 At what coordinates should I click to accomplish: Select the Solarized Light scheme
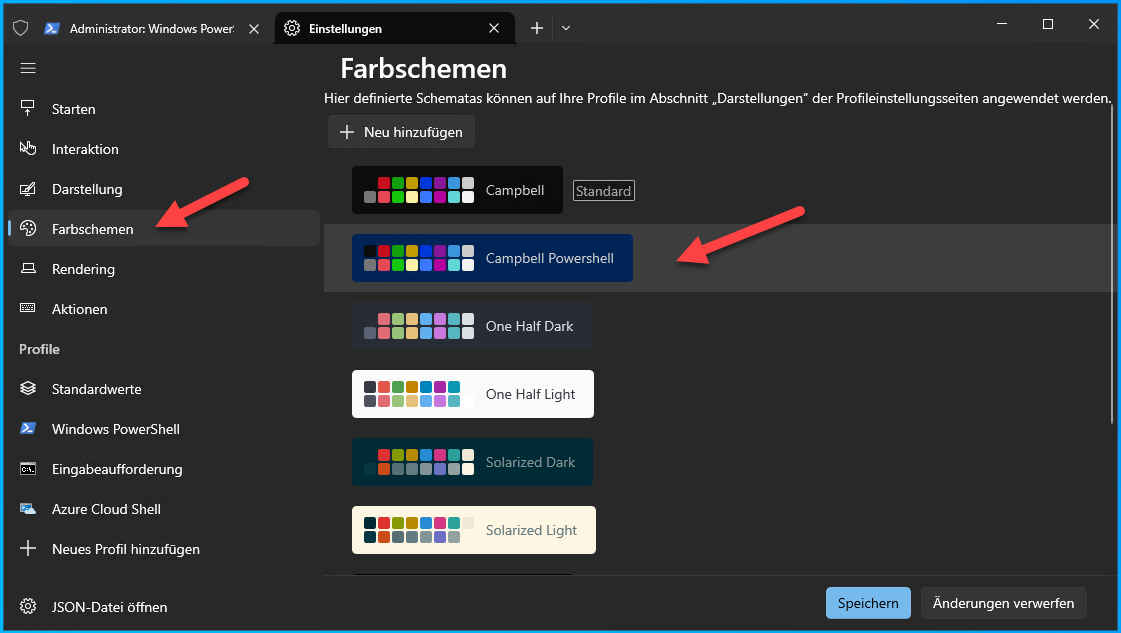(x=473, y=530)
